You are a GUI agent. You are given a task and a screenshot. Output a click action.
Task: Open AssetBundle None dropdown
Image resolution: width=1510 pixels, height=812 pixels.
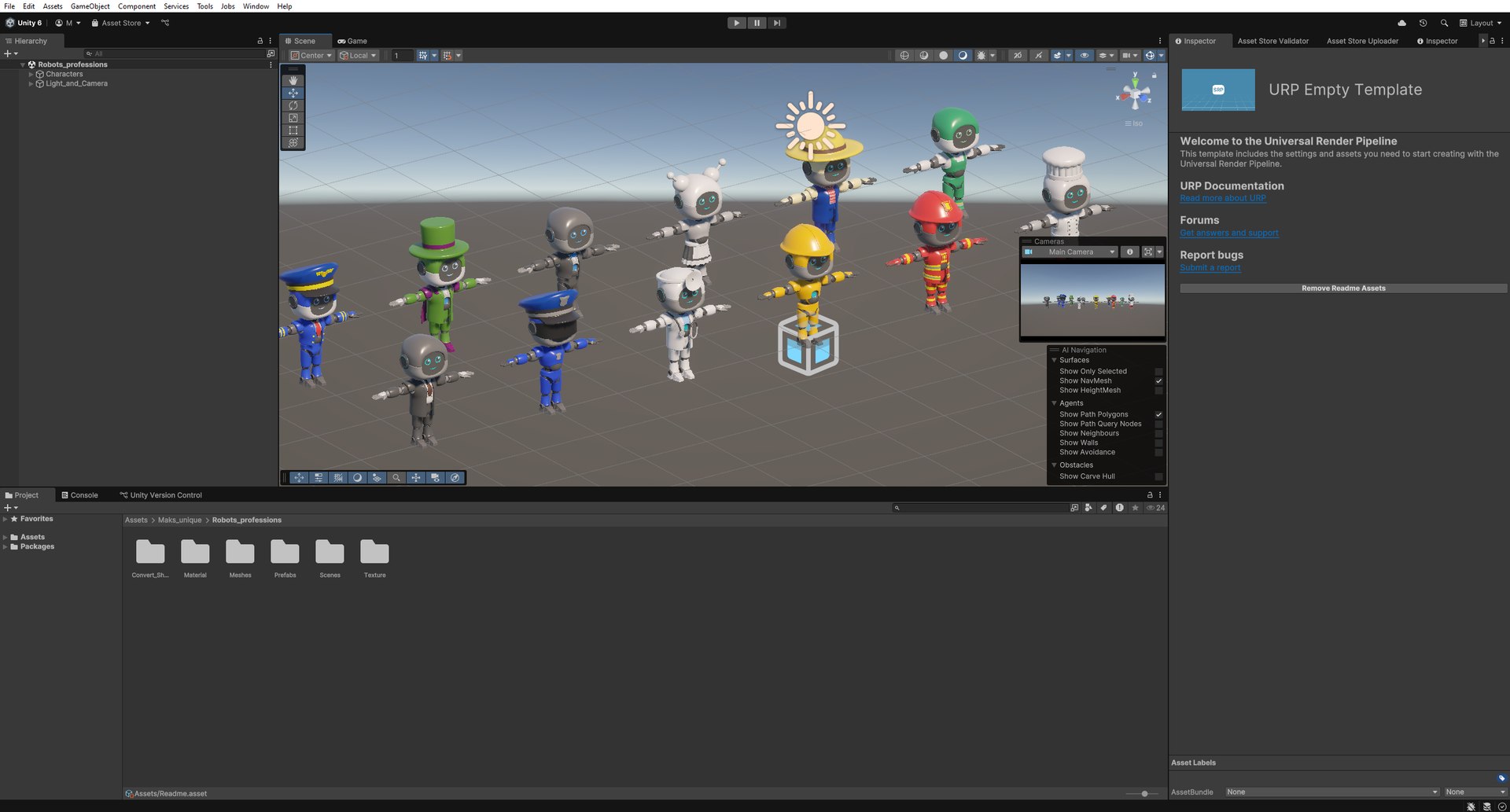(1332, 792)
